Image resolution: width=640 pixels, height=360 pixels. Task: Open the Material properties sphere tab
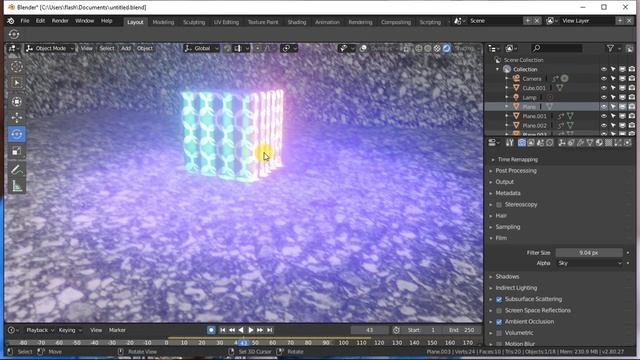(x=599, y=142)
